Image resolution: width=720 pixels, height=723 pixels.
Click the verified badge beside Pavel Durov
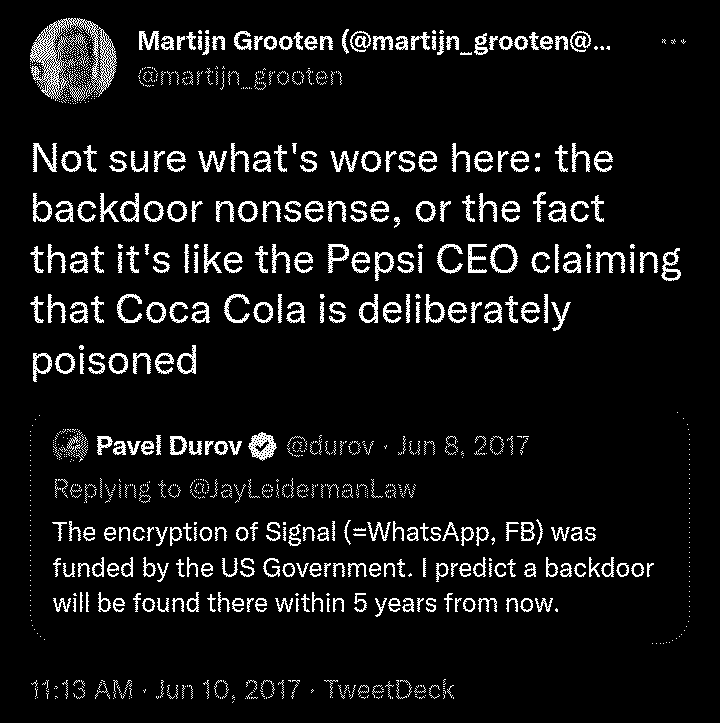click(x=263, y=446)
